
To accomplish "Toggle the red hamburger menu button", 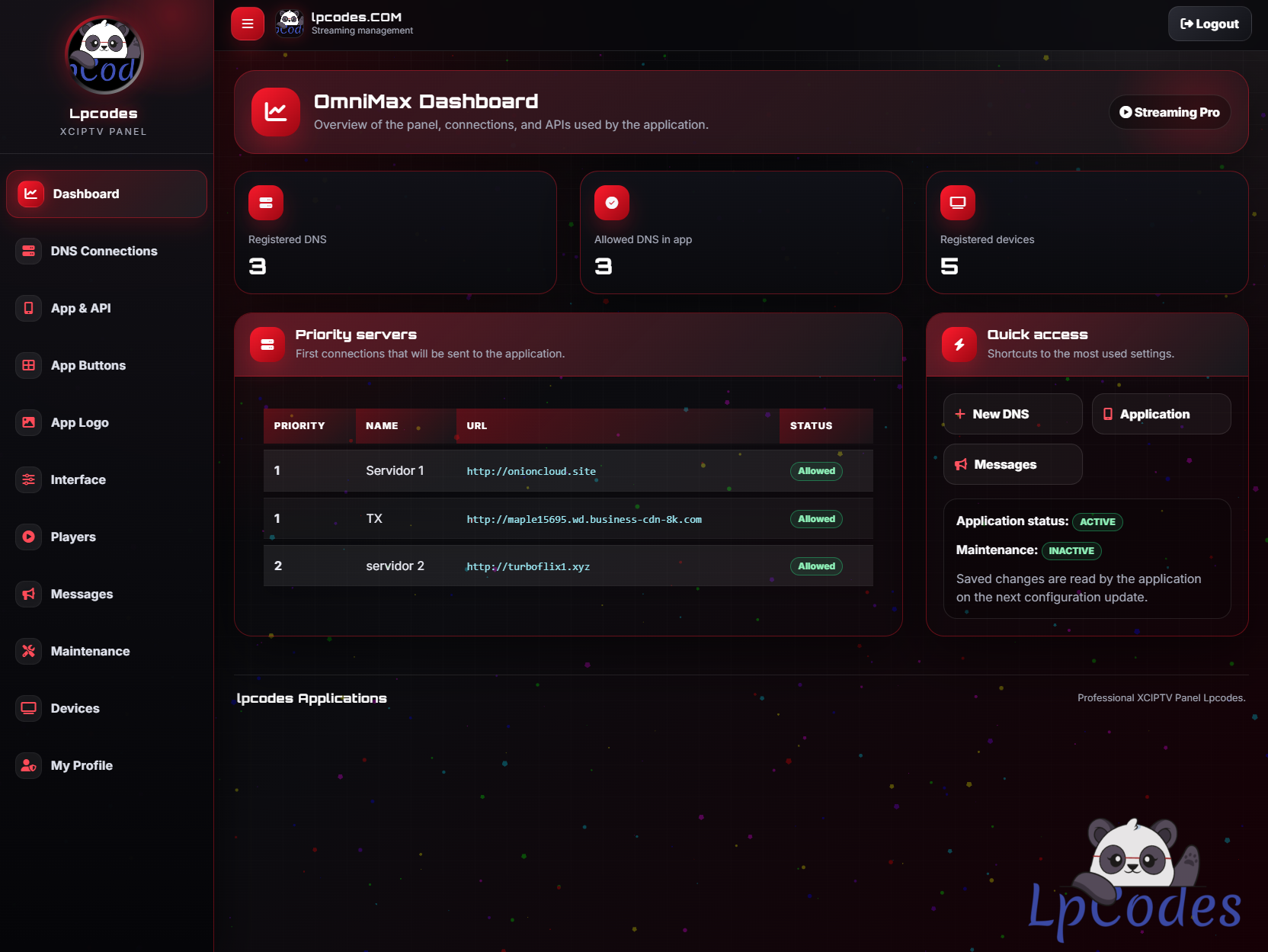I will [248, 24].
